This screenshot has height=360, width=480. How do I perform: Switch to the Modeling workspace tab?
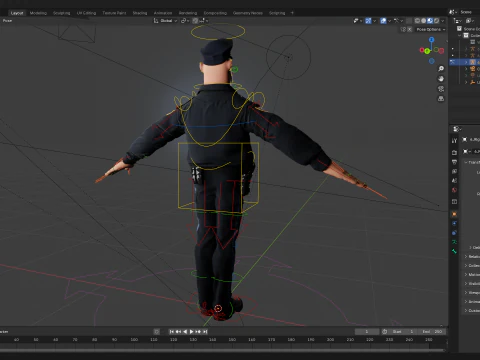[x=38, y=13]
